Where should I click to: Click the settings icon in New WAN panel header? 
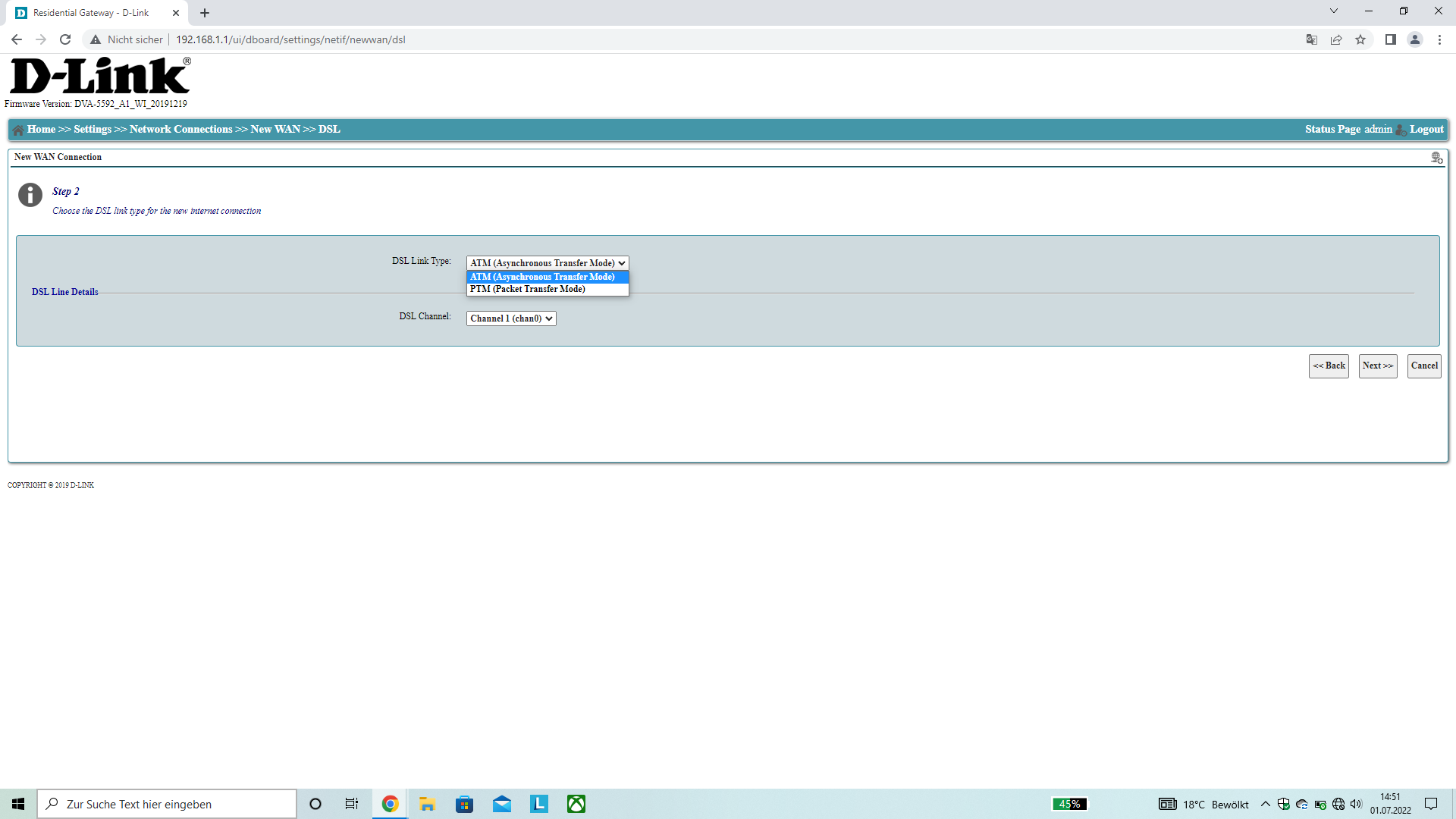click(1436, 158)
